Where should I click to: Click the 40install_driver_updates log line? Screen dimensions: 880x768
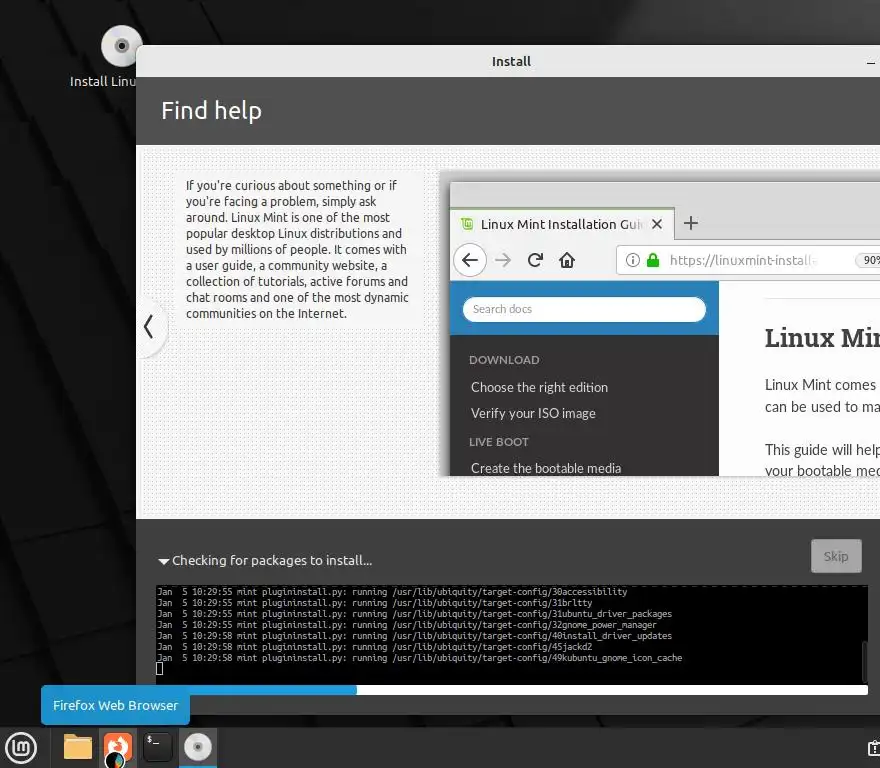(415, 636)
